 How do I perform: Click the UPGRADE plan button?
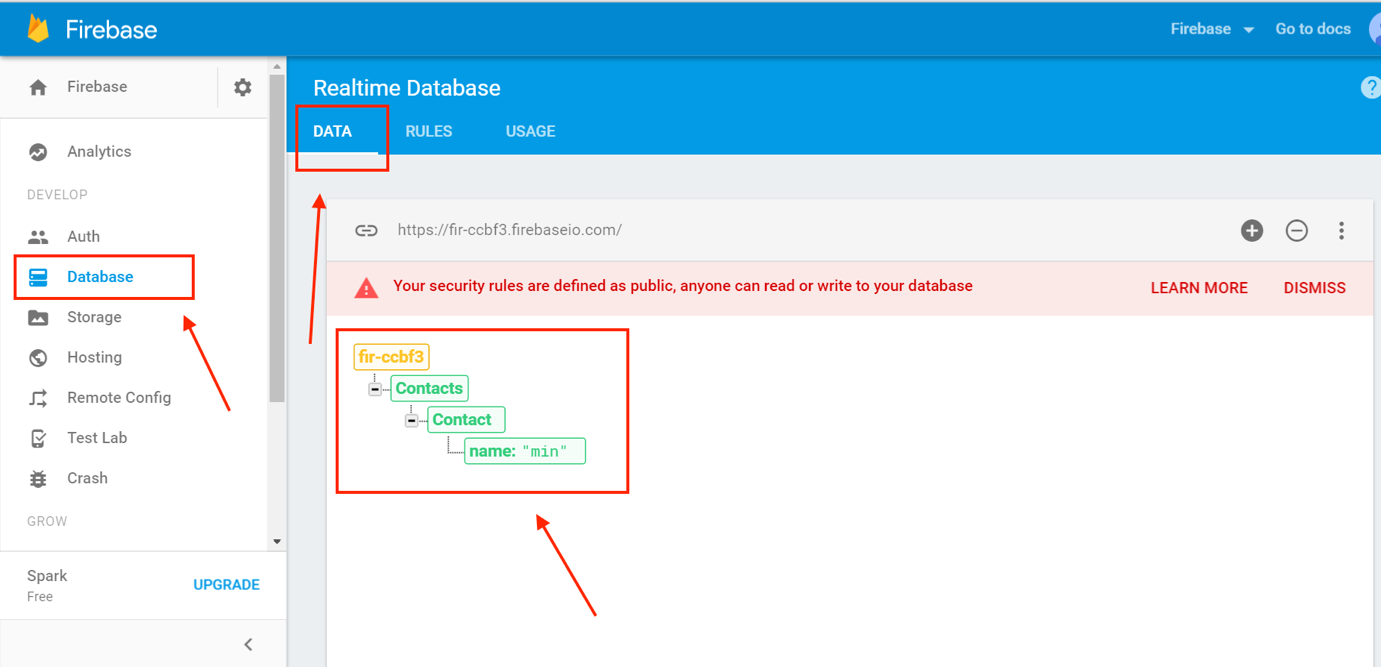[226, 585]
